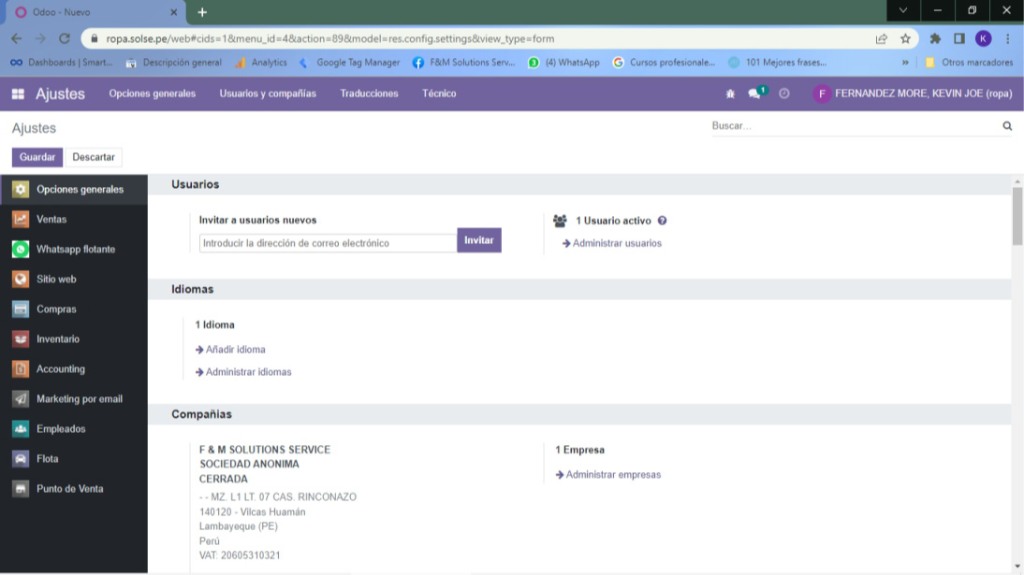Open Inventario settings section
This screenshot has height=575, width=1024.
tap(74, 339)
